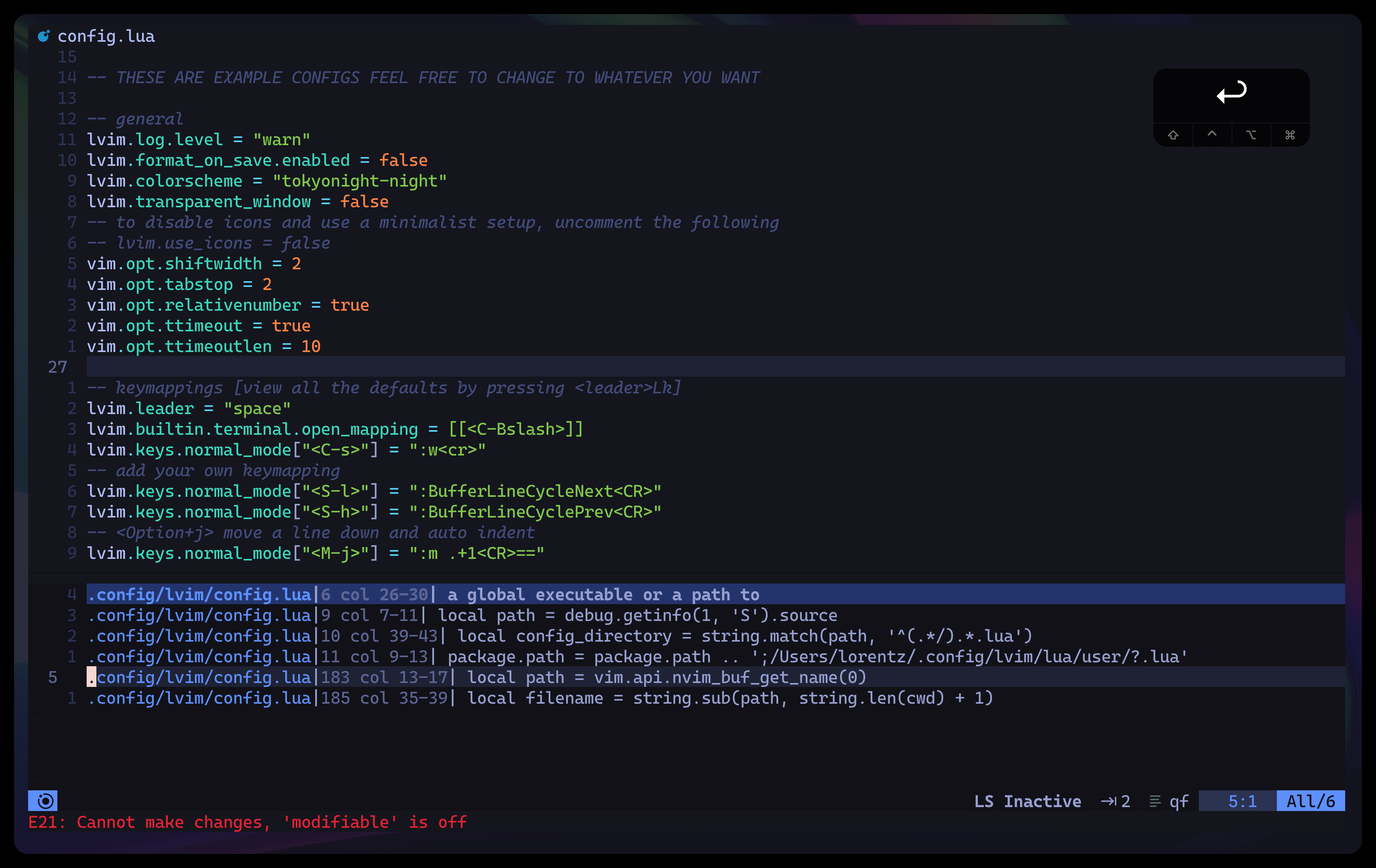This screenshot has height=868, width=1376.
Task: Click the Return key icon in the overlay
Action: click(1231, 92)
